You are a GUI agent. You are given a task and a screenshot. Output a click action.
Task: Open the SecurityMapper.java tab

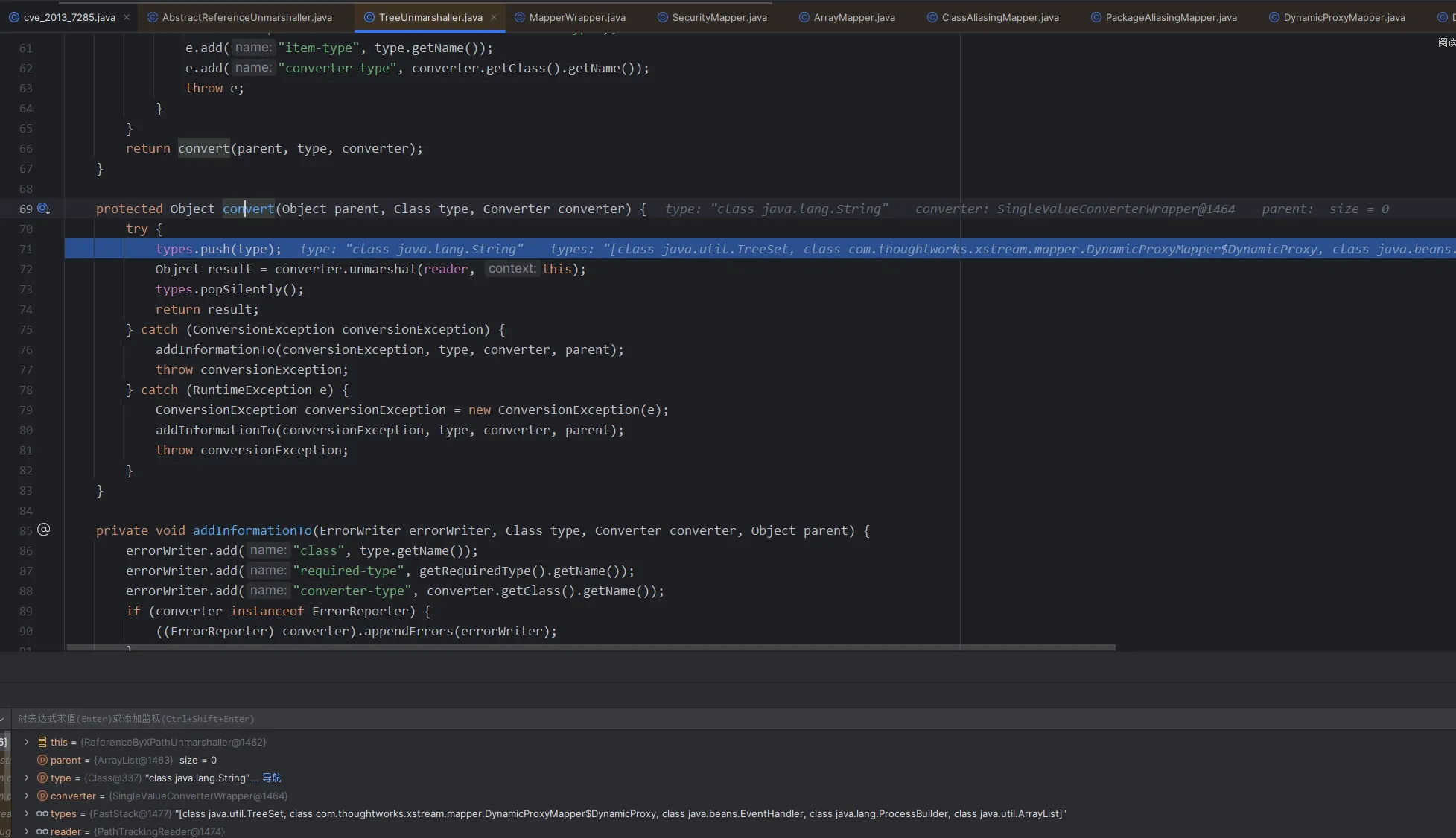[x=719, y=17]
